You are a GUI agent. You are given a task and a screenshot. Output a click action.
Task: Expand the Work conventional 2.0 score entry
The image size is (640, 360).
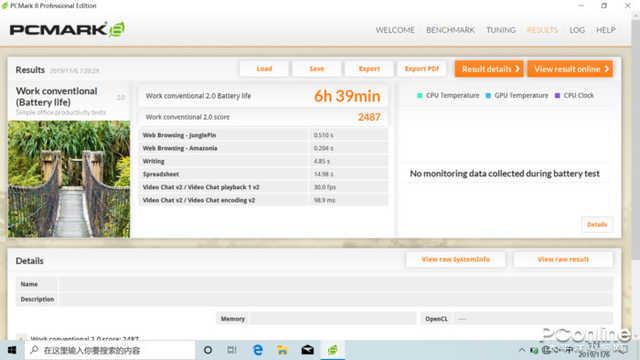click(x=21, y=338)
